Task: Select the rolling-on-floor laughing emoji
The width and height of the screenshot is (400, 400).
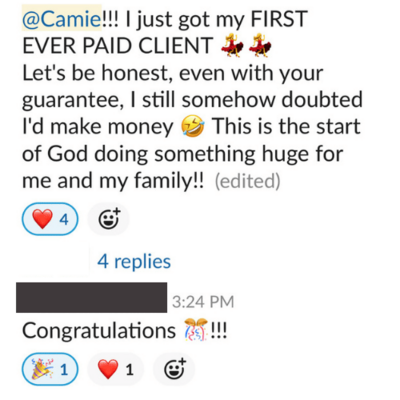Action: [x=192, y=126]
